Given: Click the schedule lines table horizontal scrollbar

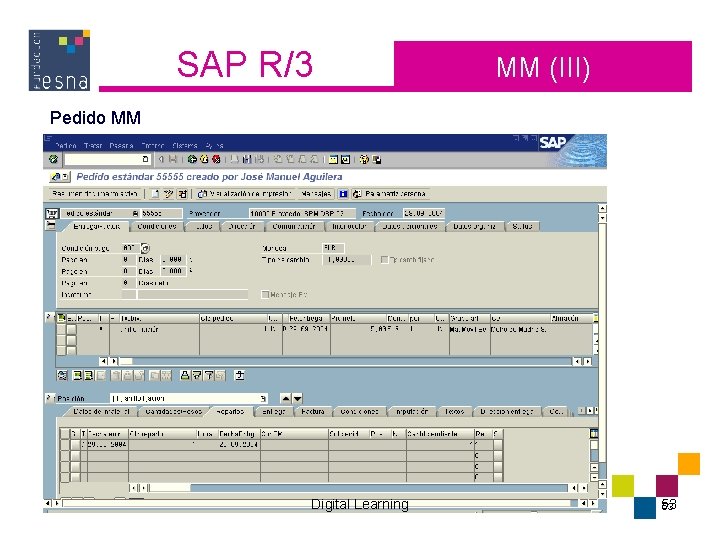Looking at the screenshot, I should click(358, 488).
